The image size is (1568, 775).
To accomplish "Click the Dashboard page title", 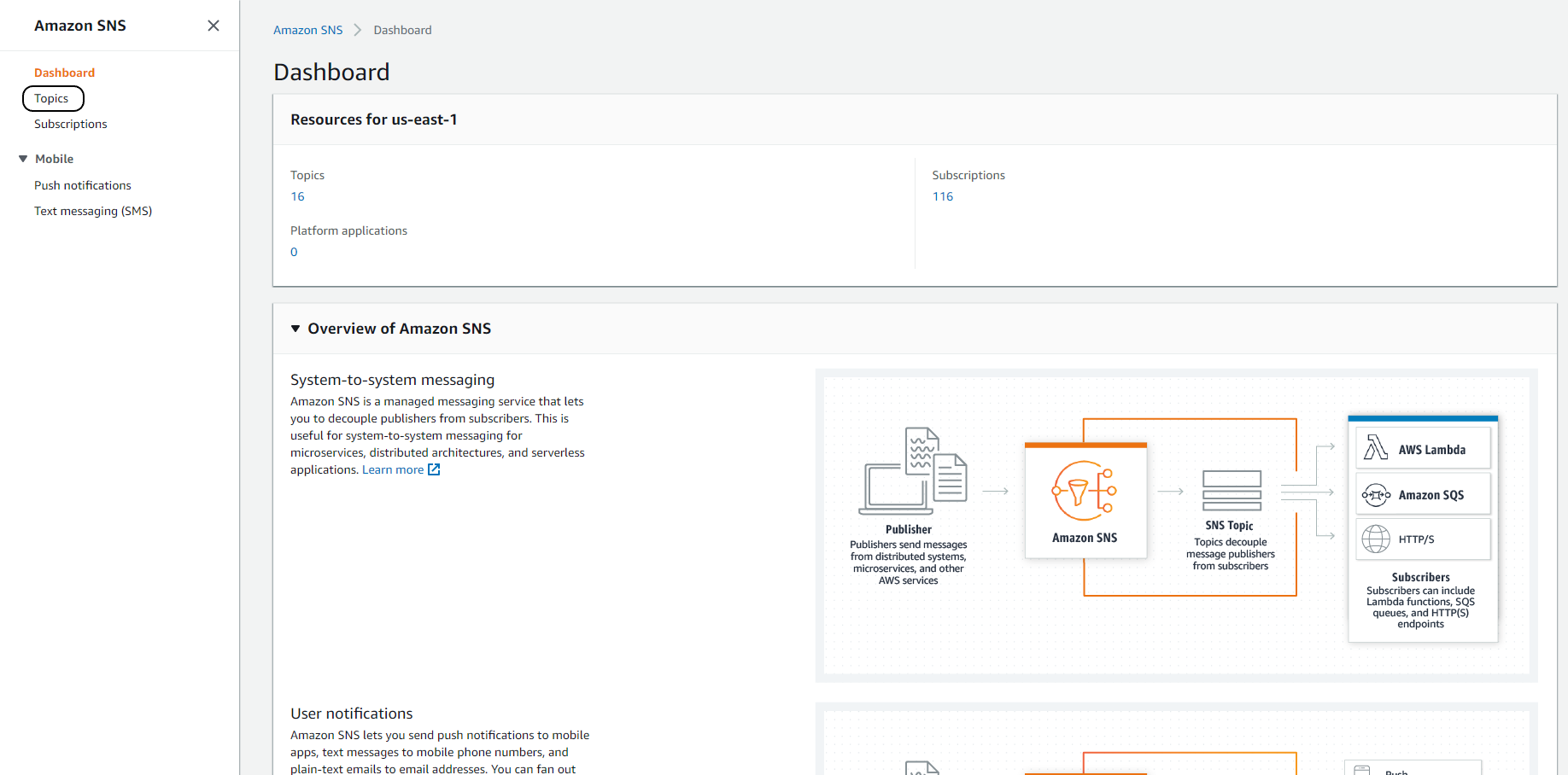I will (331, 72).
